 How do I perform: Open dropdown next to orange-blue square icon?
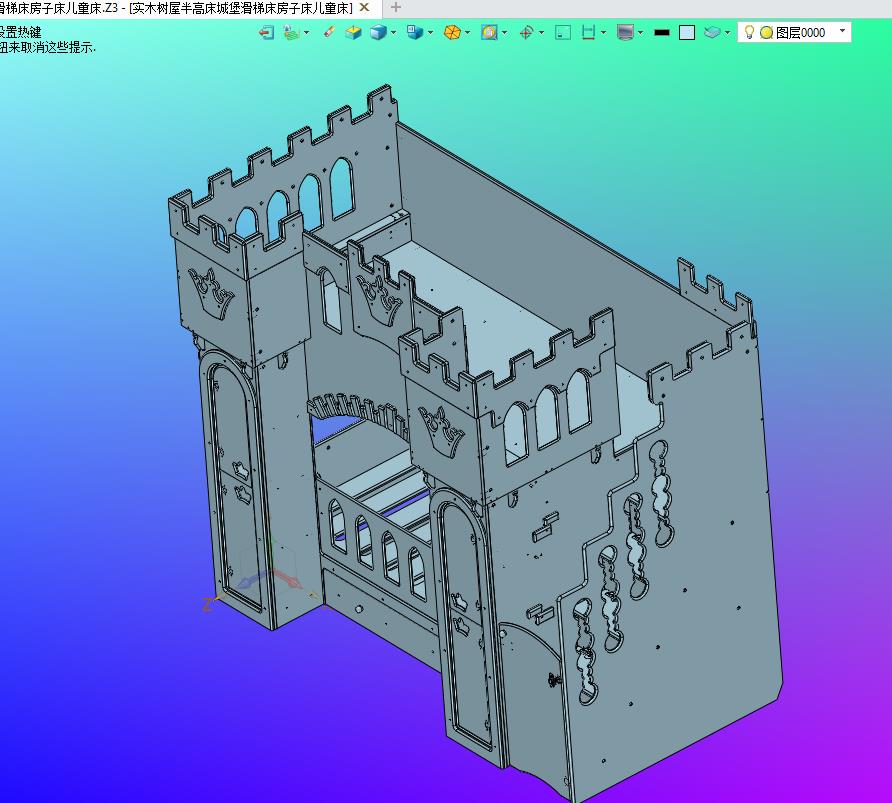click(505, 32)
